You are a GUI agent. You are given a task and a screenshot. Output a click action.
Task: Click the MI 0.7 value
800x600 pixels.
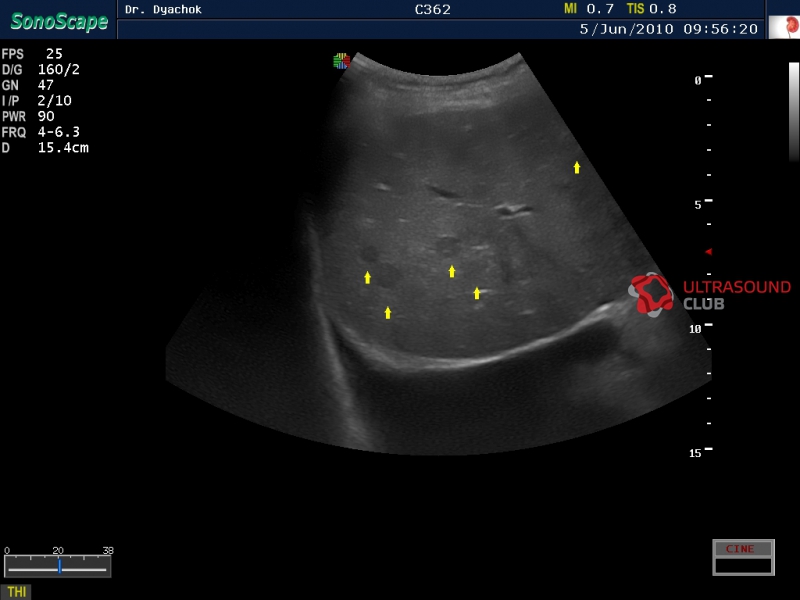[x=589, y=9]
